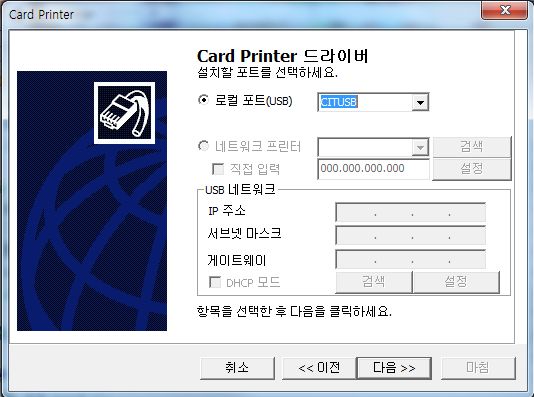Screen dimensions: 534x397
Task: Click the 서브넷 마스크 field
Action: click(x=410, y=235)
